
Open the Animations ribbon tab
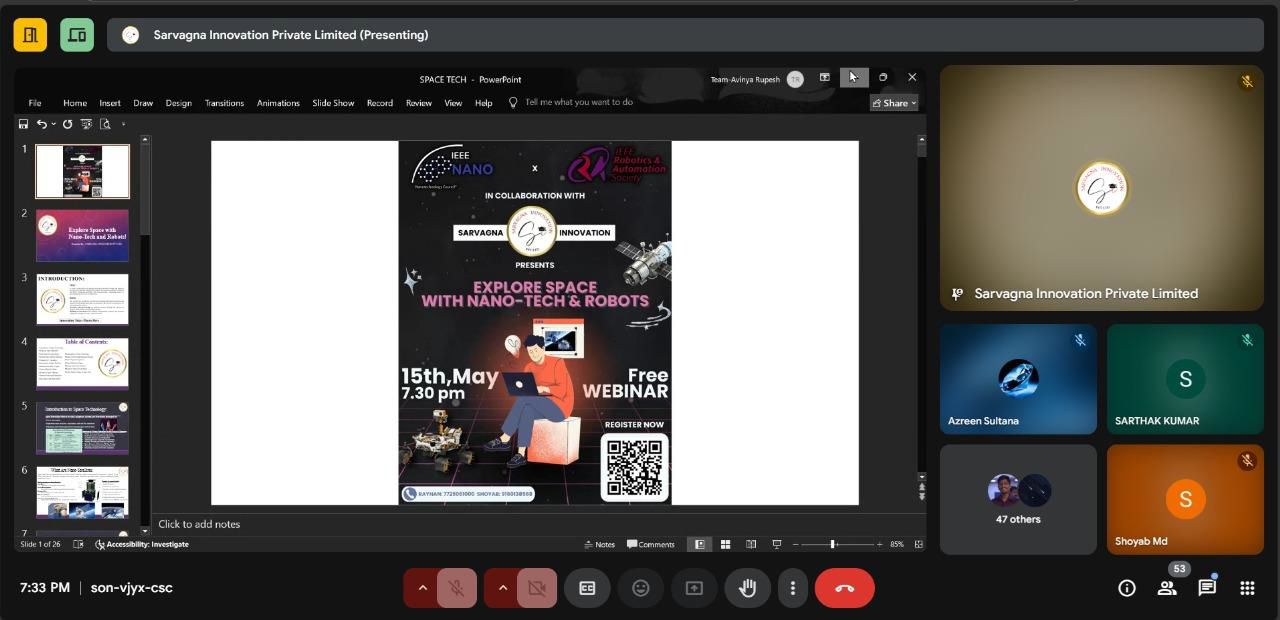tap(278, 103)
